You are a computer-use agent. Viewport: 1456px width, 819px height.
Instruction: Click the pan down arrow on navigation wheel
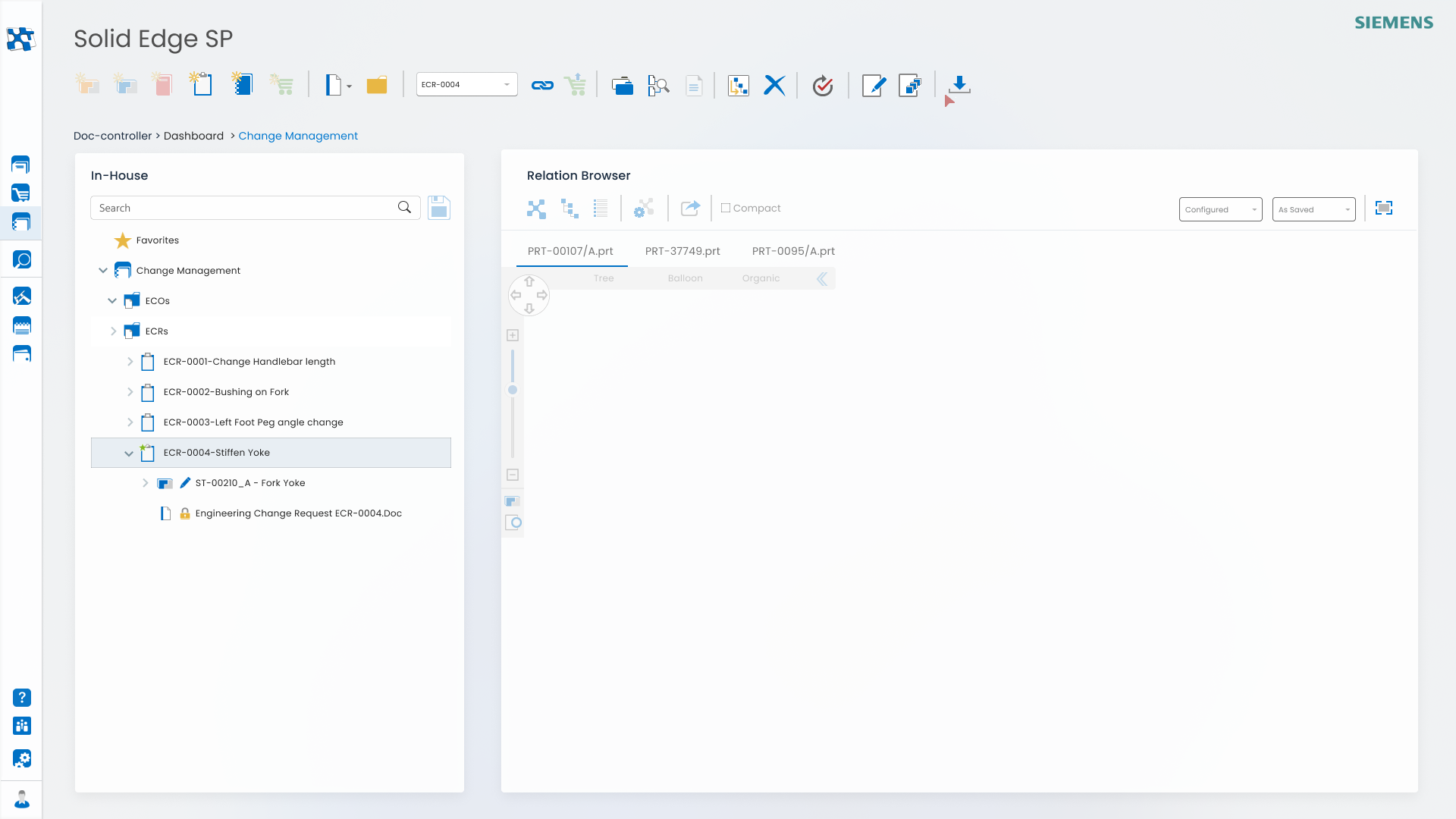click(x=529, y=309)
